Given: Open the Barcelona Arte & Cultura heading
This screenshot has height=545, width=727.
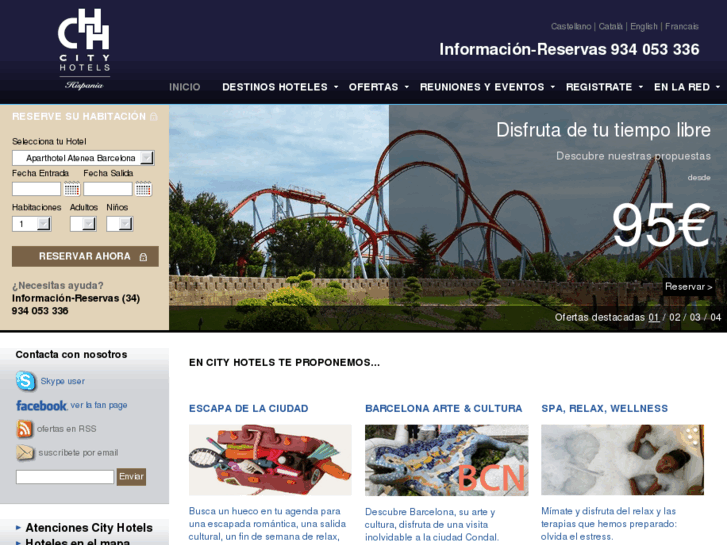Looking at the screenshot, I should coord(444,409).
